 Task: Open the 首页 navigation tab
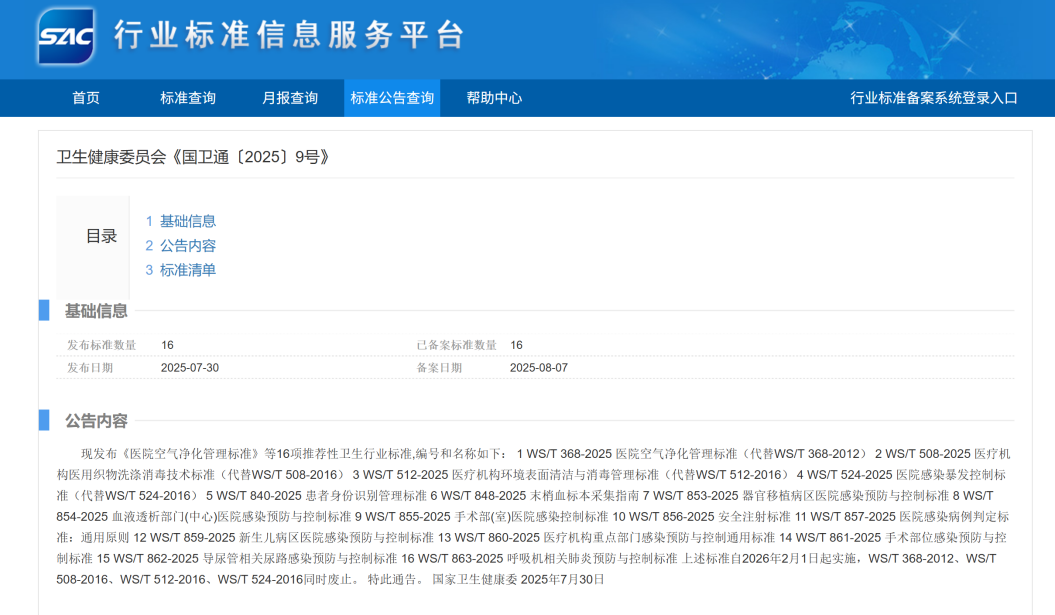tap(86, 98)
